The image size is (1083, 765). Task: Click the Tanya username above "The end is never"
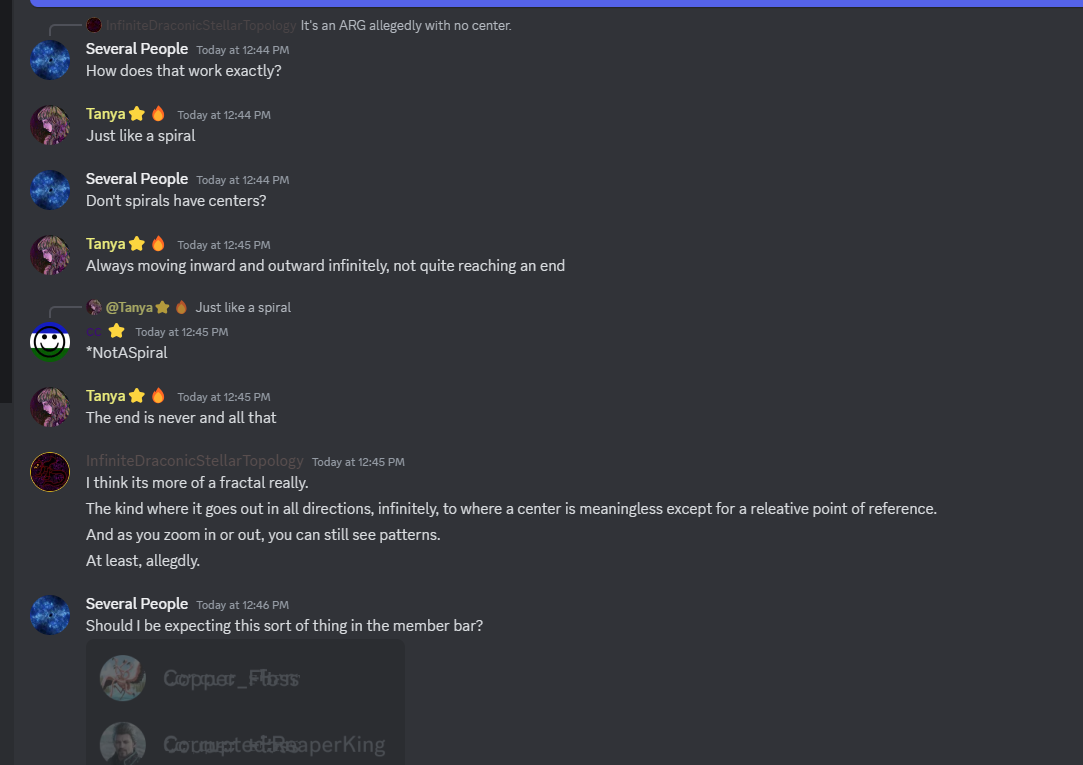coord(105,396)
